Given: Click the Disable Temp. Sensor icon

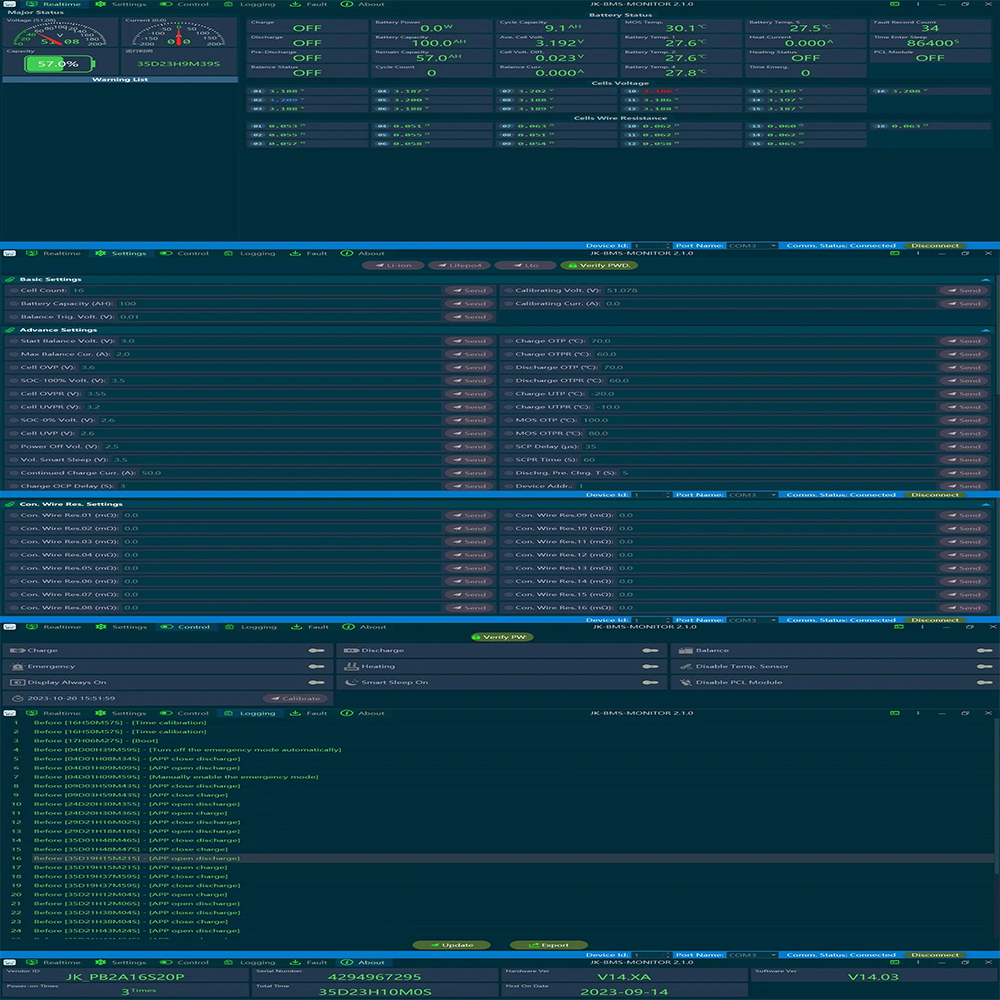Looking at the screenshot, I should click(685, 667).
